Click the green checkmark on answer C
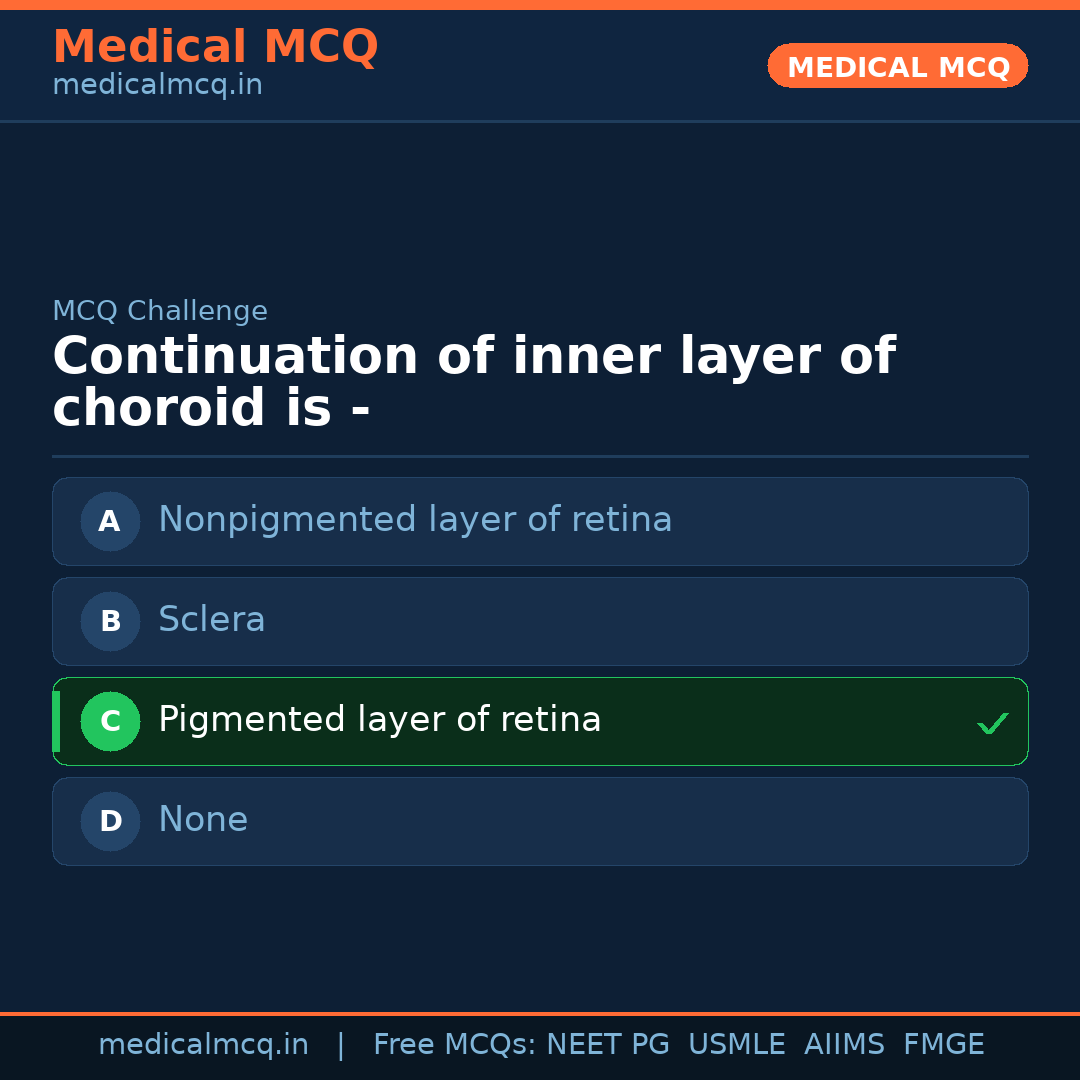 pyautogui.click(x=993, y=721)
